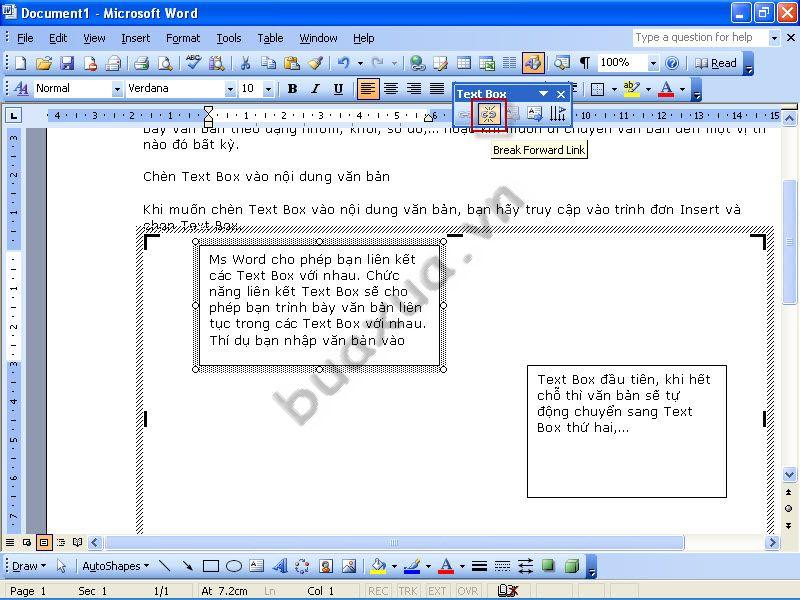Screen dimensions: 800x600
Task: Click the Read button
Action: coord(716,63)
